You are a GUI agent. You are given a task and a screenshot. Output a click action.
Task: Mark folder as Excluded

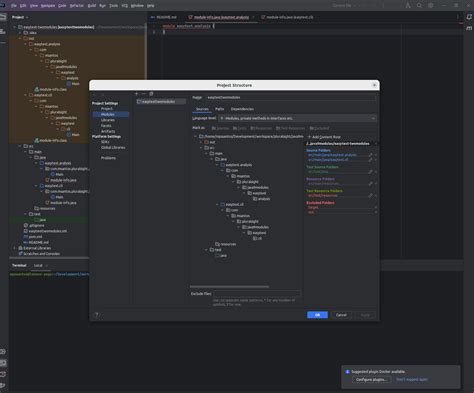point(319,128)
